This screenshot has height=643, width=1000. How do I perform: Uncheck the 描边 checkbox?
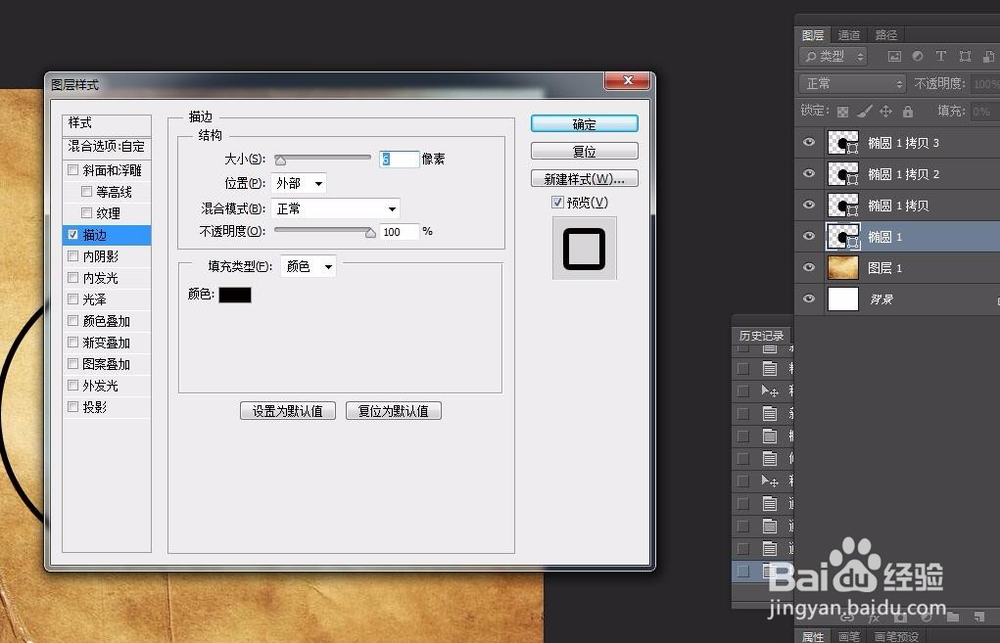click(73, 235)
